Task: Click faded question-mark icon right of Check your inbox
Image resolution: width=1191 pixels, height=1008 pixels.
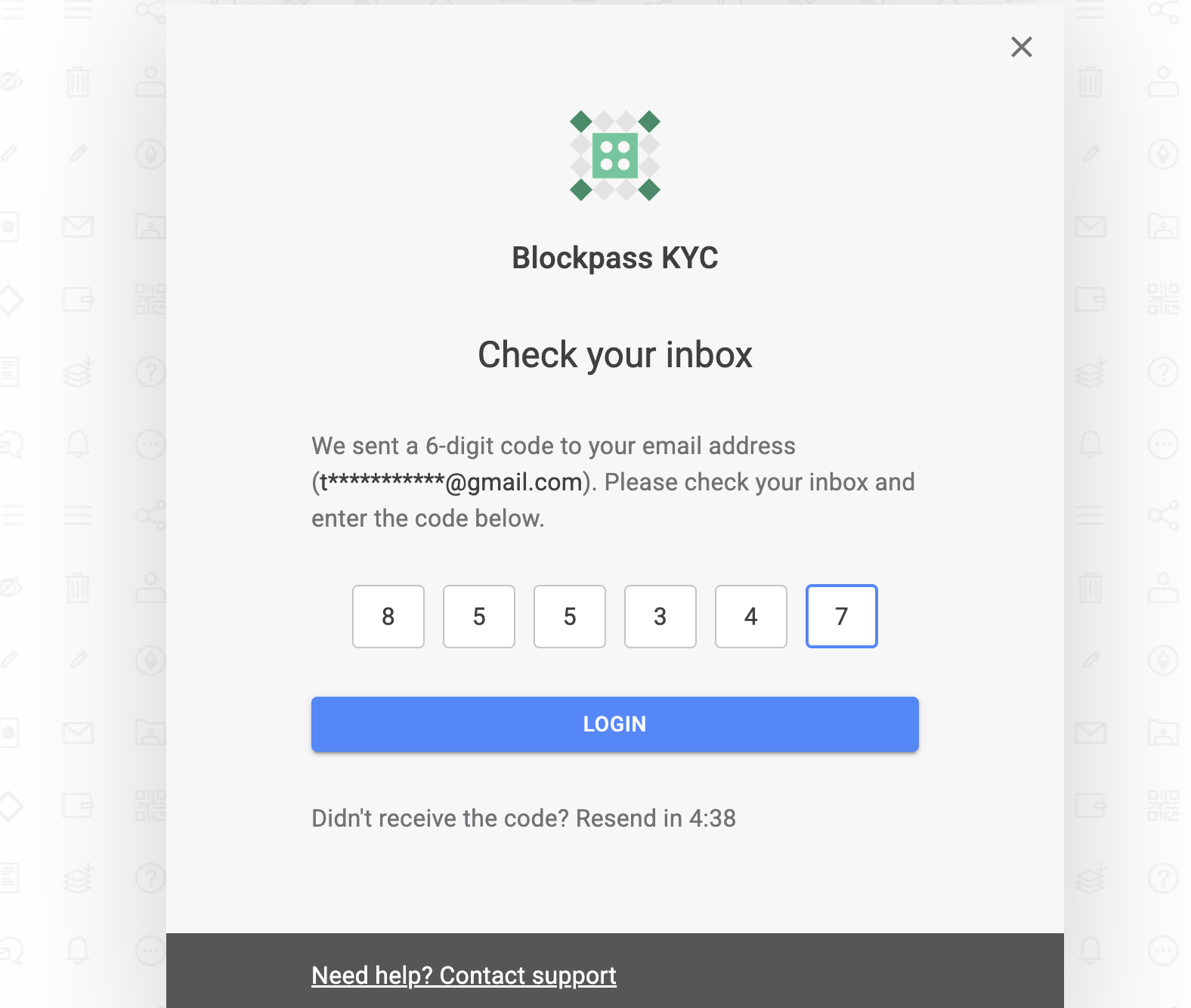Action: point(1163,372)
